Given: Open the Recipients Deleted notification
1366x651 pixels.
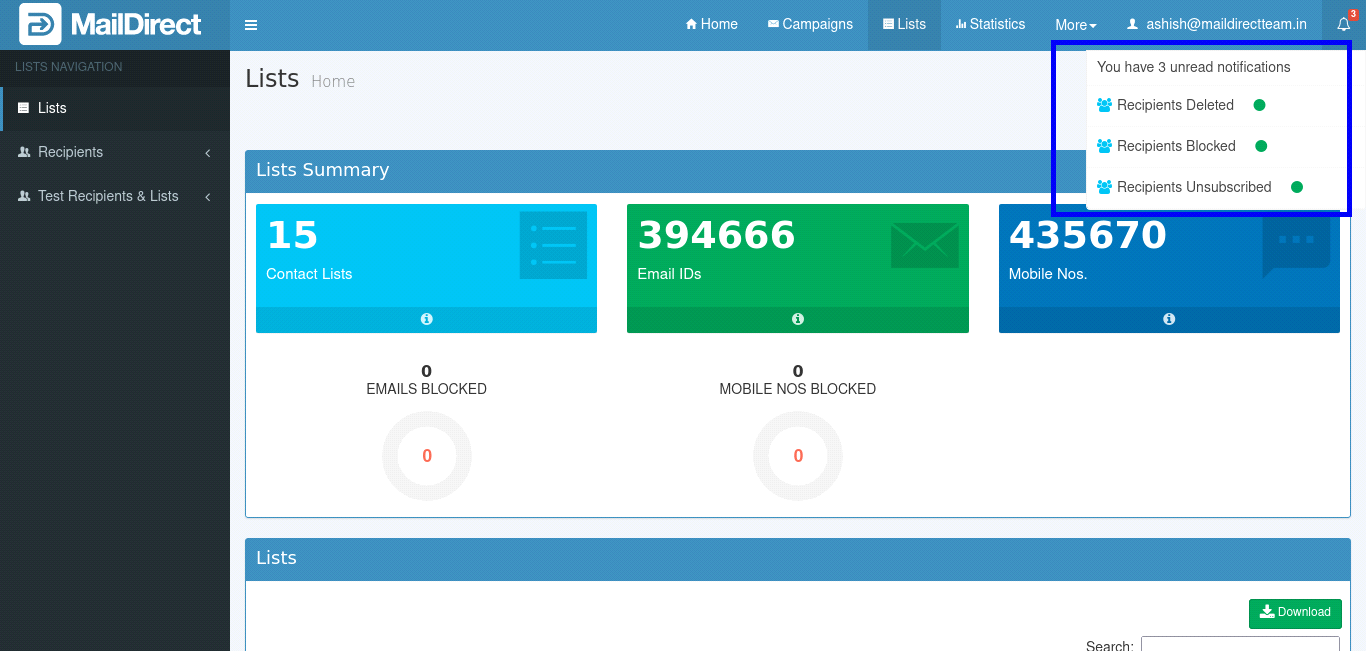Looking at the screenshot, I should tap(1175, 105).
